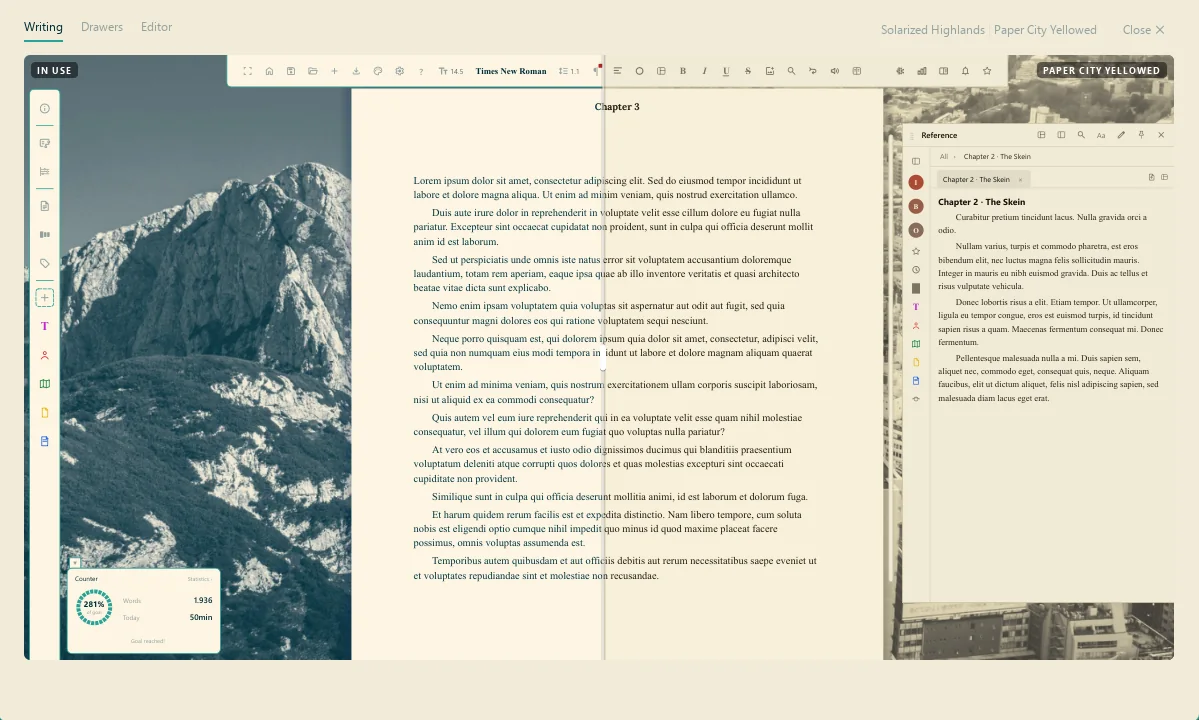
Task: Click the yellow file icon in the left sidebar
Action: click(44, 413)
